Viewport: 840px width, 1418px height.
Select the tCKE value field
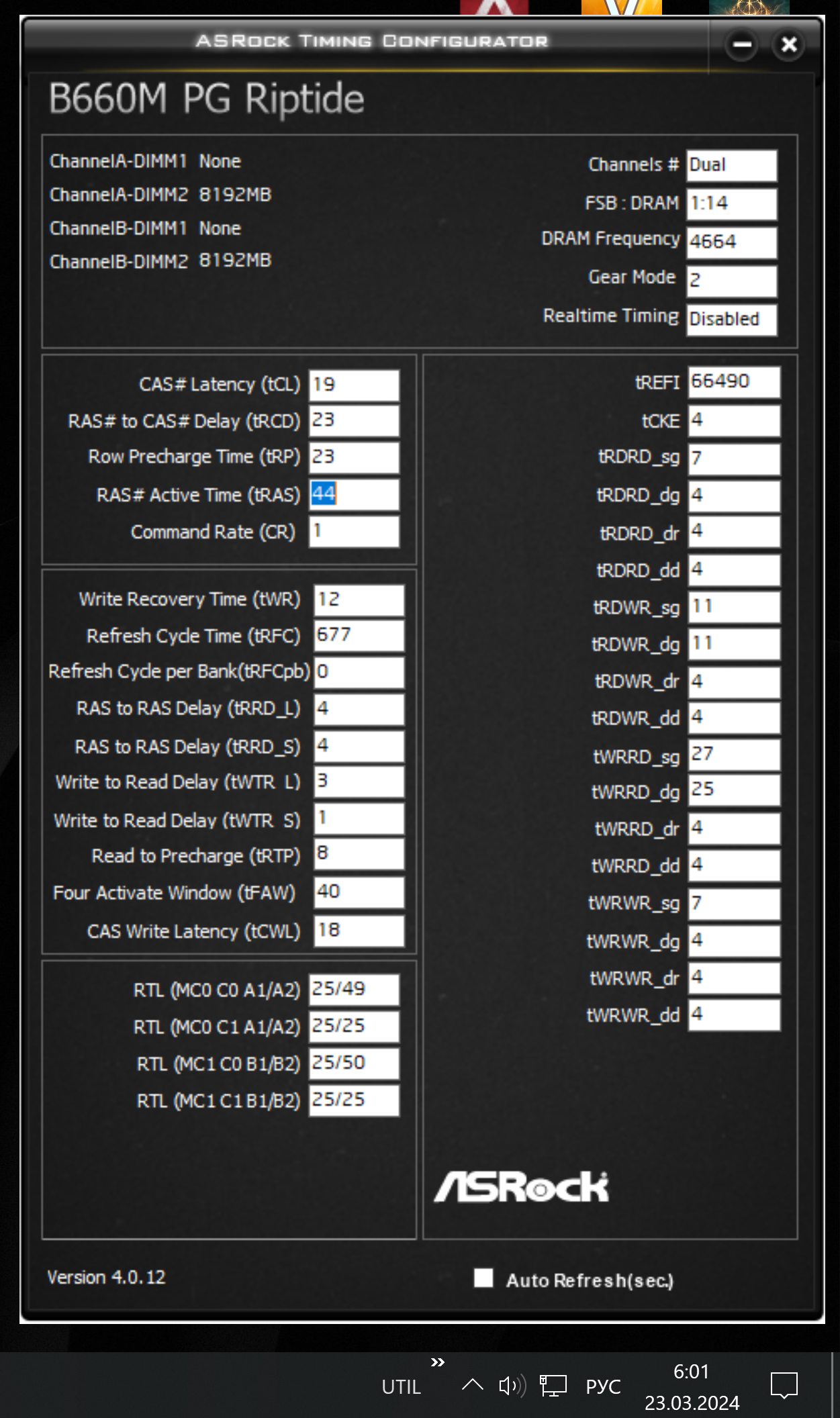point(734,421)
